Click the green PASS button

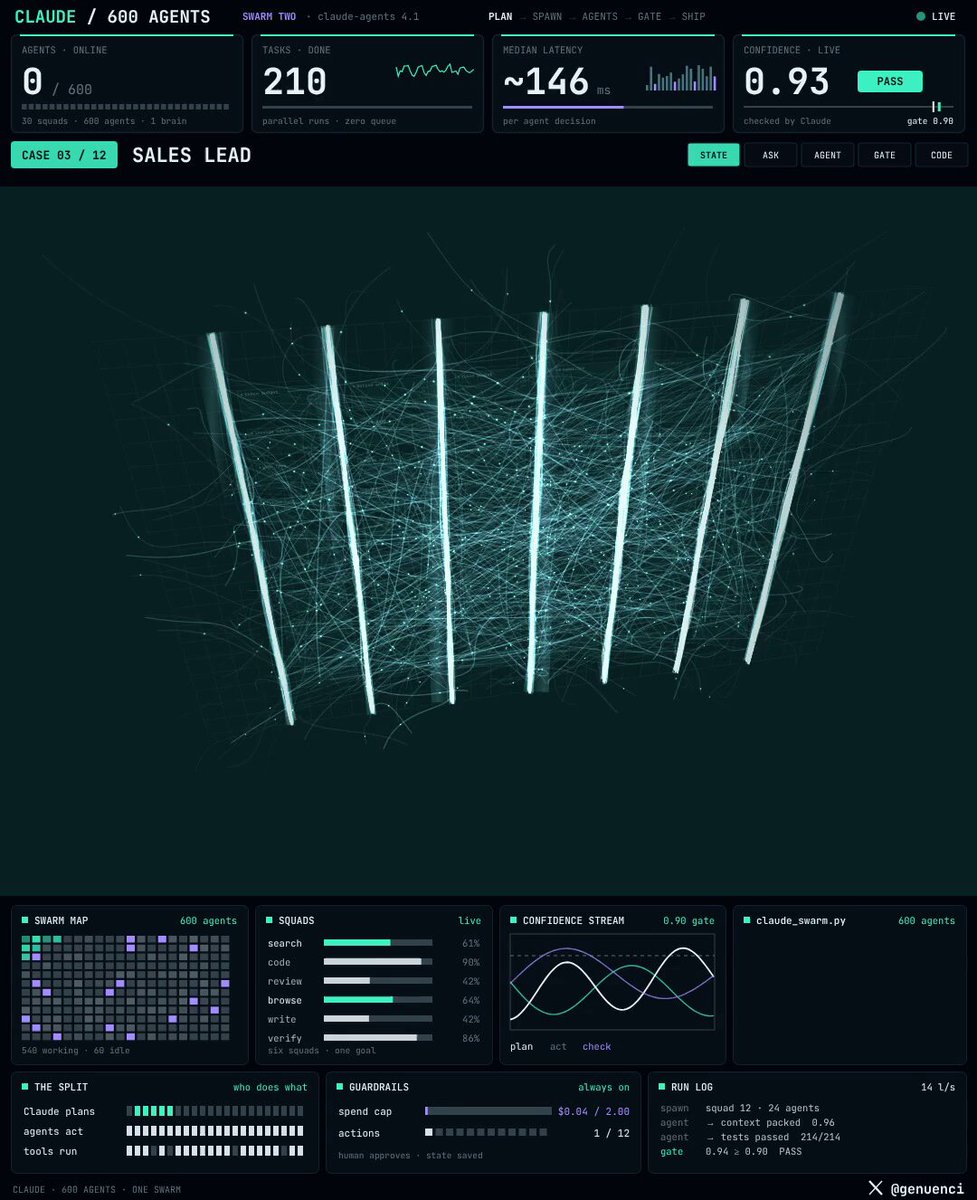890,81
